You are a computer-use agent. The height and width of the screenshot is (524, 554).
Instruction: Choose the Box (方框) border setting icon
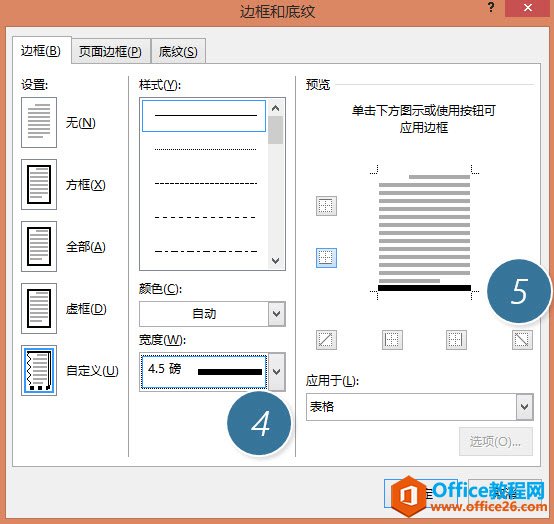pyautogui.click(x=39, y=184)
